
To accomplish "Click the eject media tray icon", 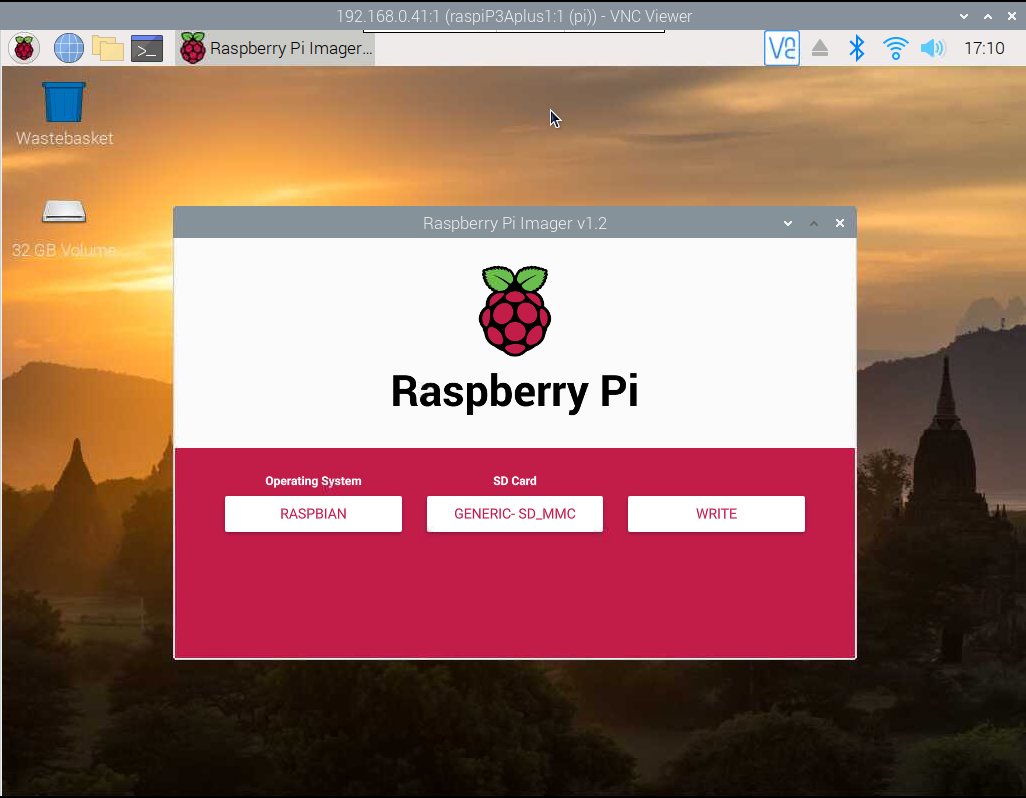I will pos(819,48).
